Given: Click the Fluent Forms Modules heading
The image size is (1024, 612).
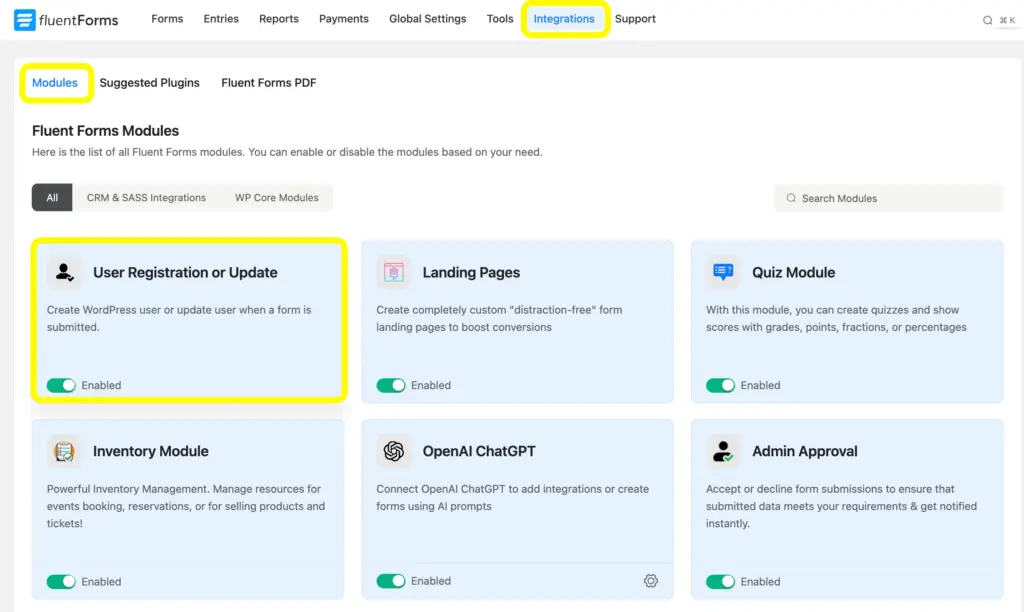Looking at the screenshot, I should (105, 131).
